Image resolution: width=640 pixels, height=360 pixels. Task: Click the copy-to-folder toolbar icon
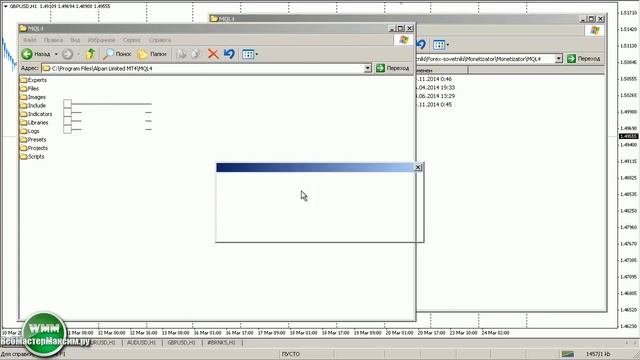tap(196, 54)
